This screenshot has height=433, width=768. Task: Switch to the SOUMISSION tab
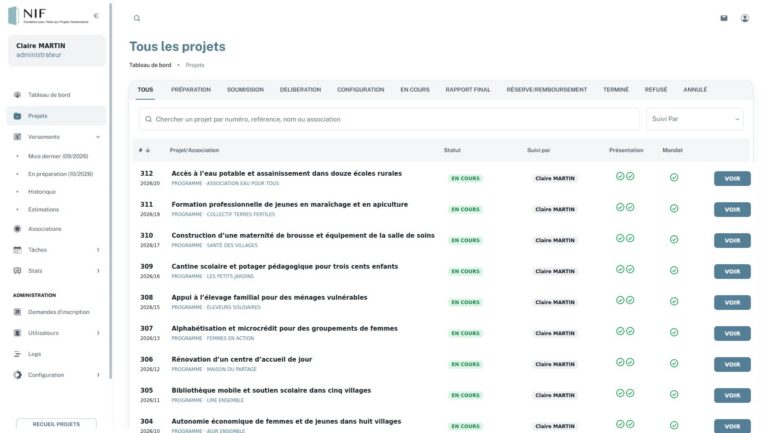pos(245,90)
